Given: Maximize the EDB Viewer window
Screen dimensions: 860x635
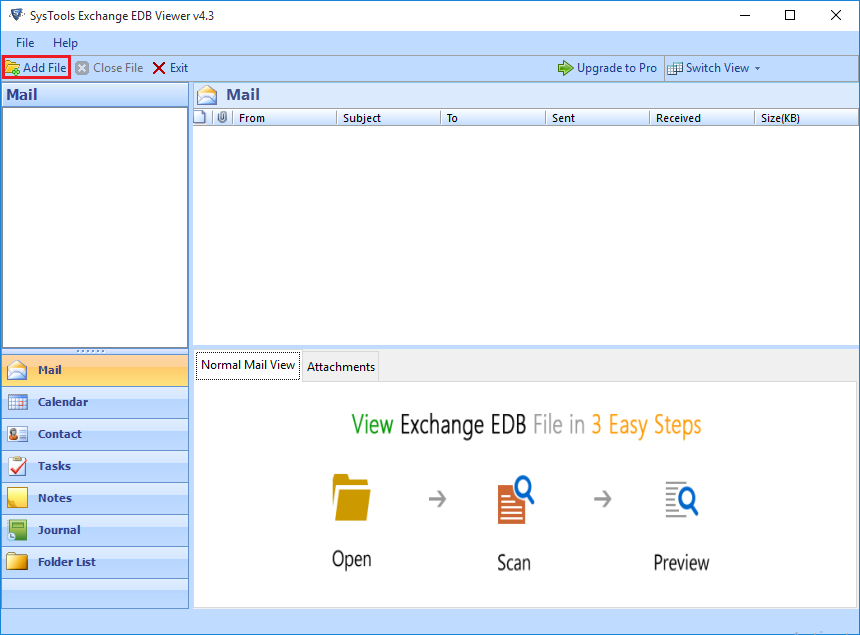Looking at the screenshot, I should click(x=790, y=15).
